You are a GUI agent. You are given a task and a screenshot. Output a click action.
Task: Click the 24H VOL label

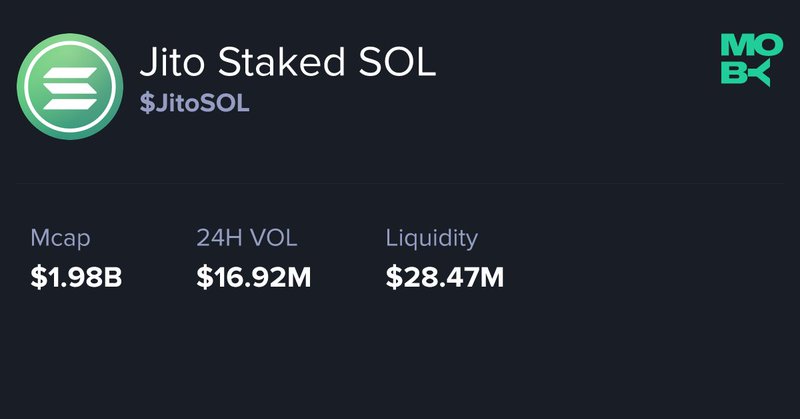coord(246,238)
